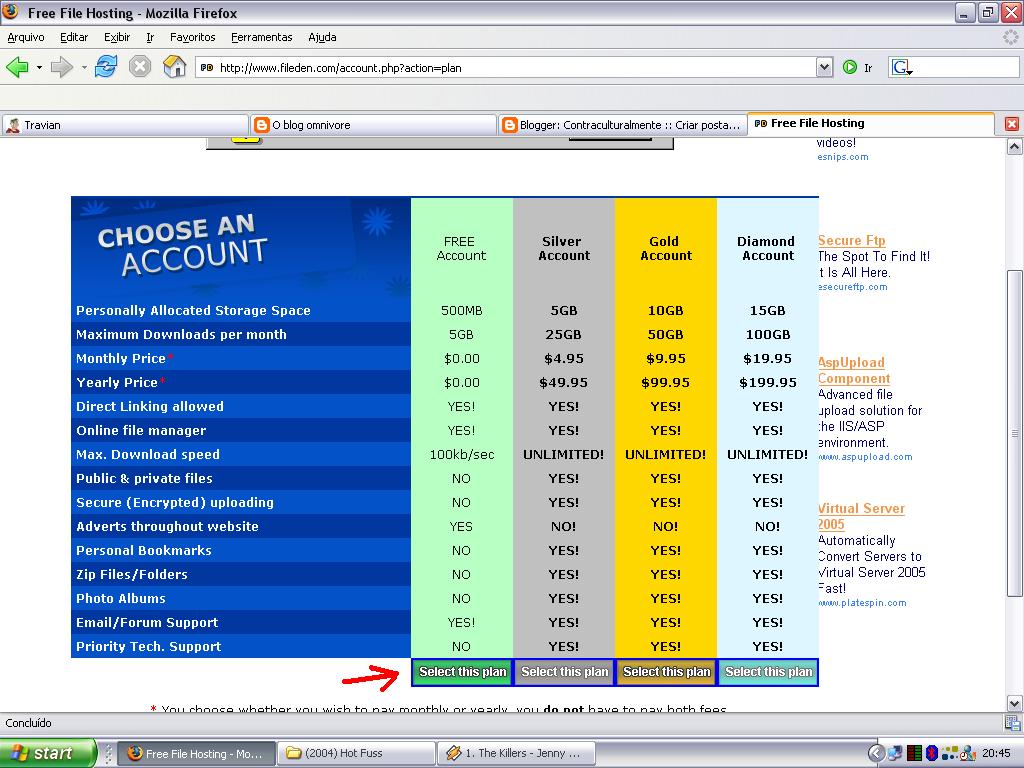Open the Windows Start menu
Viewport: 1024px width, 768px height.
click(x=48, y=753)
